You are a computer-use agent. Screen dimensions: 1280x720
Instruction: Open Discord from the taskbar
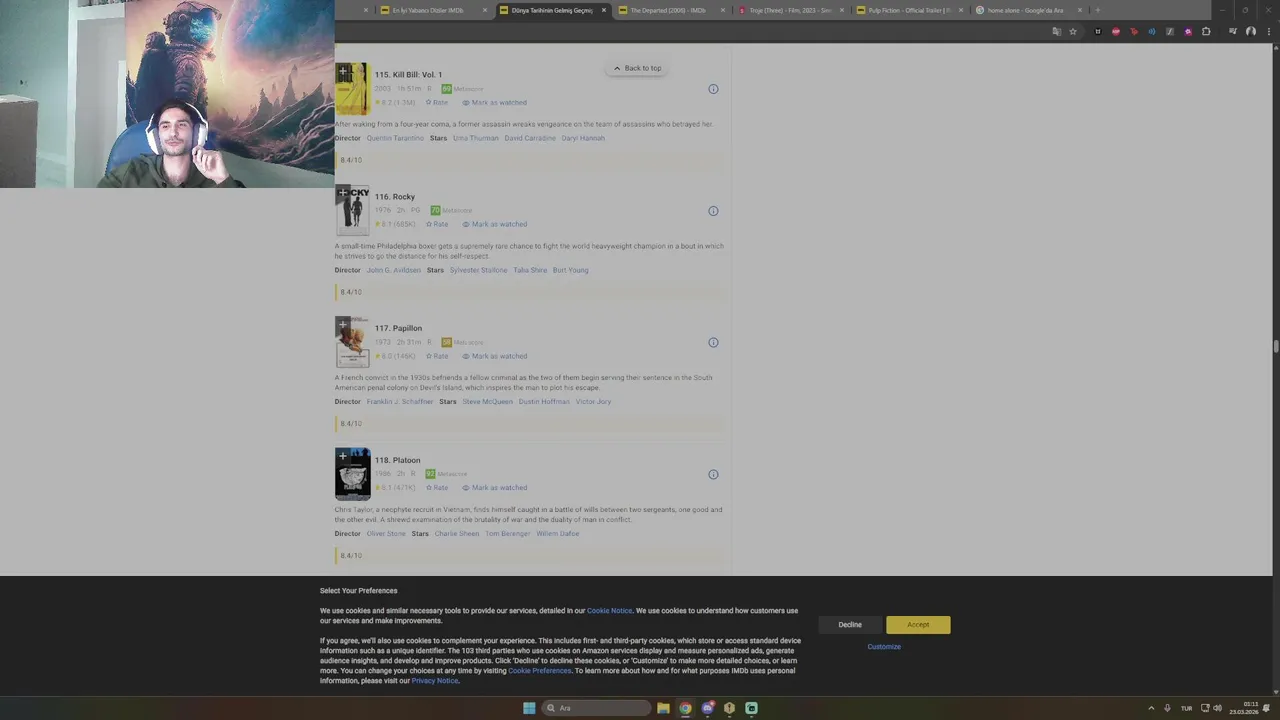tap(707, 708)
